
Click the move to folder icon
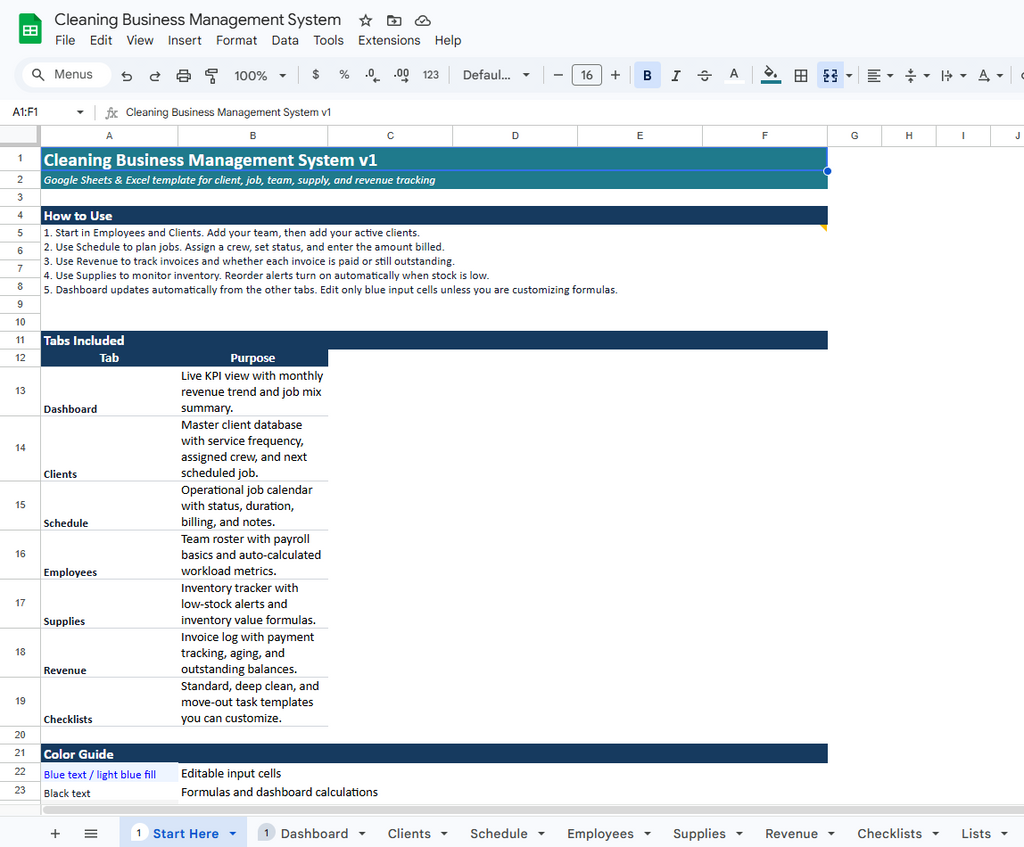coord(394,20)
